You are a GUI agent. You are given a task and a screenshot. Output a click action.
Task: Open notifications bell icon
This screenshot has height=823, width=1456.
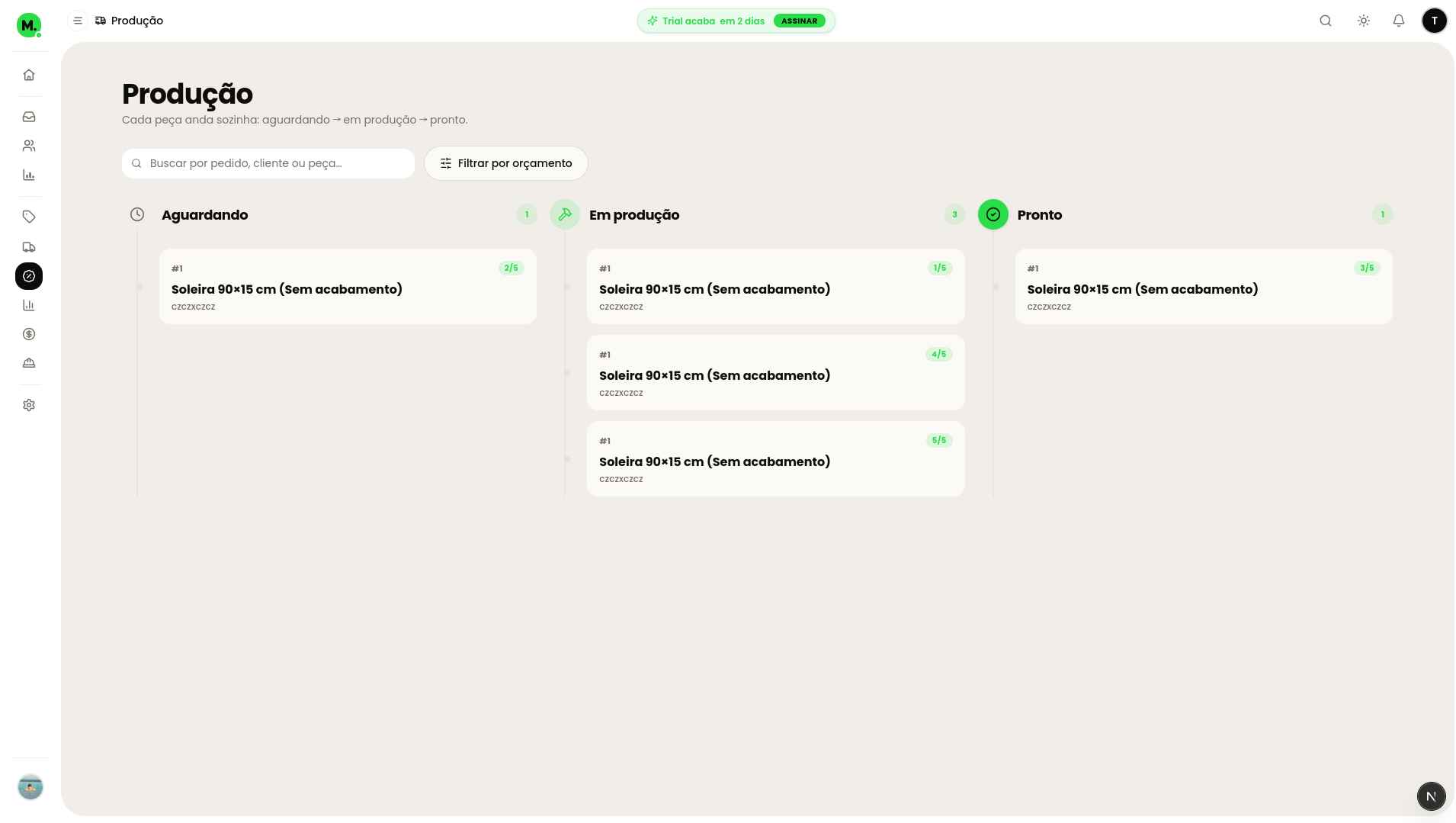(1399, 21)
